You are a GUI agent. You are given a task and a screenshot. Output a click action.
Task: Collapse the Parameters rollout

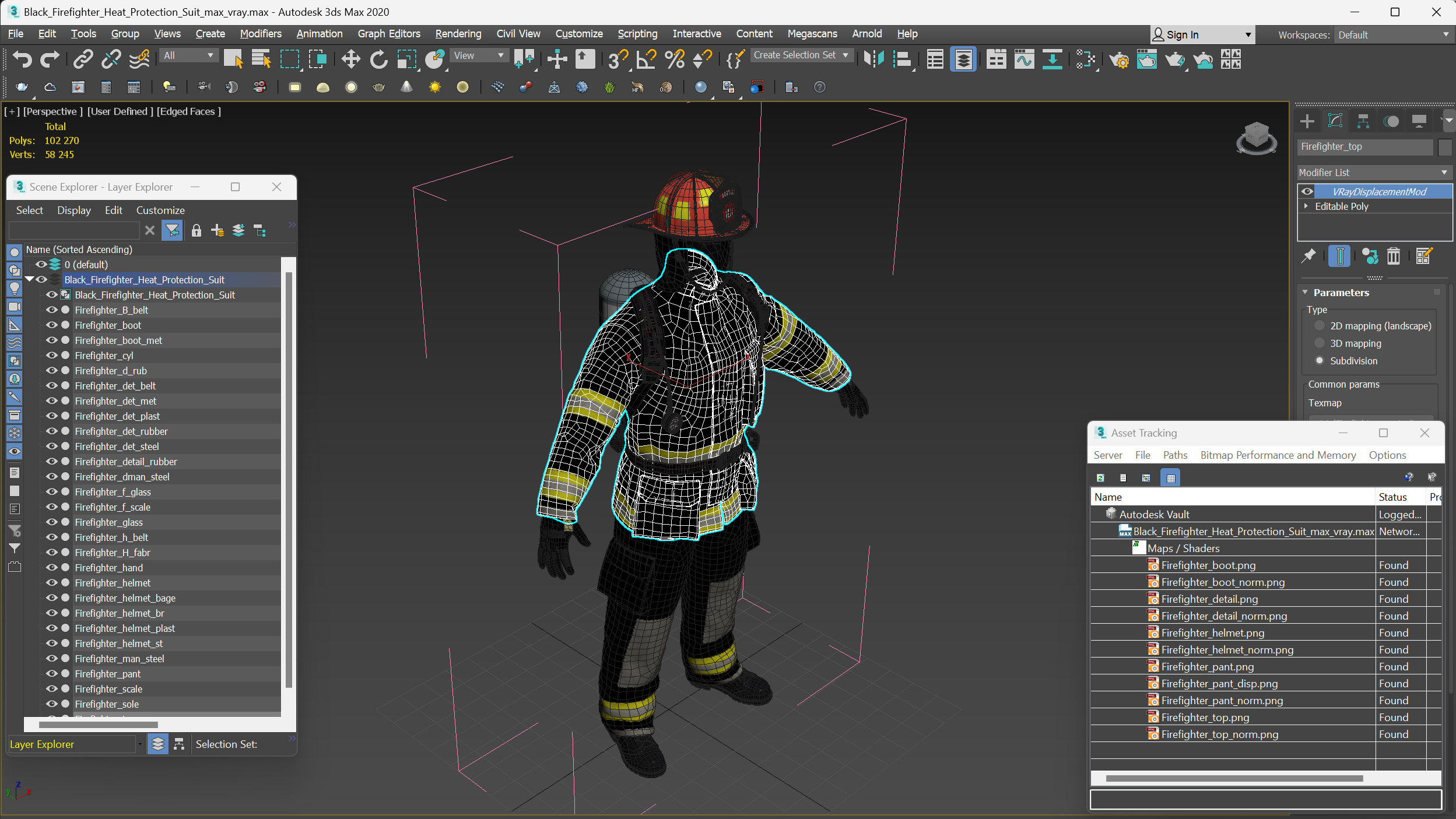coord(1305,293)
